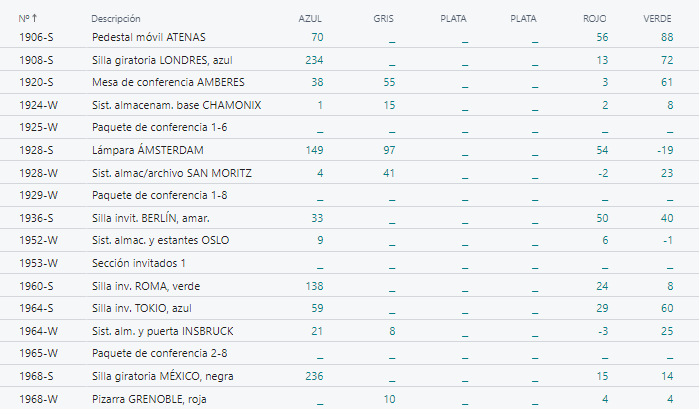Open GRIS value 10 for Pizarra GRENOBLE

click(x=389, y=399)
